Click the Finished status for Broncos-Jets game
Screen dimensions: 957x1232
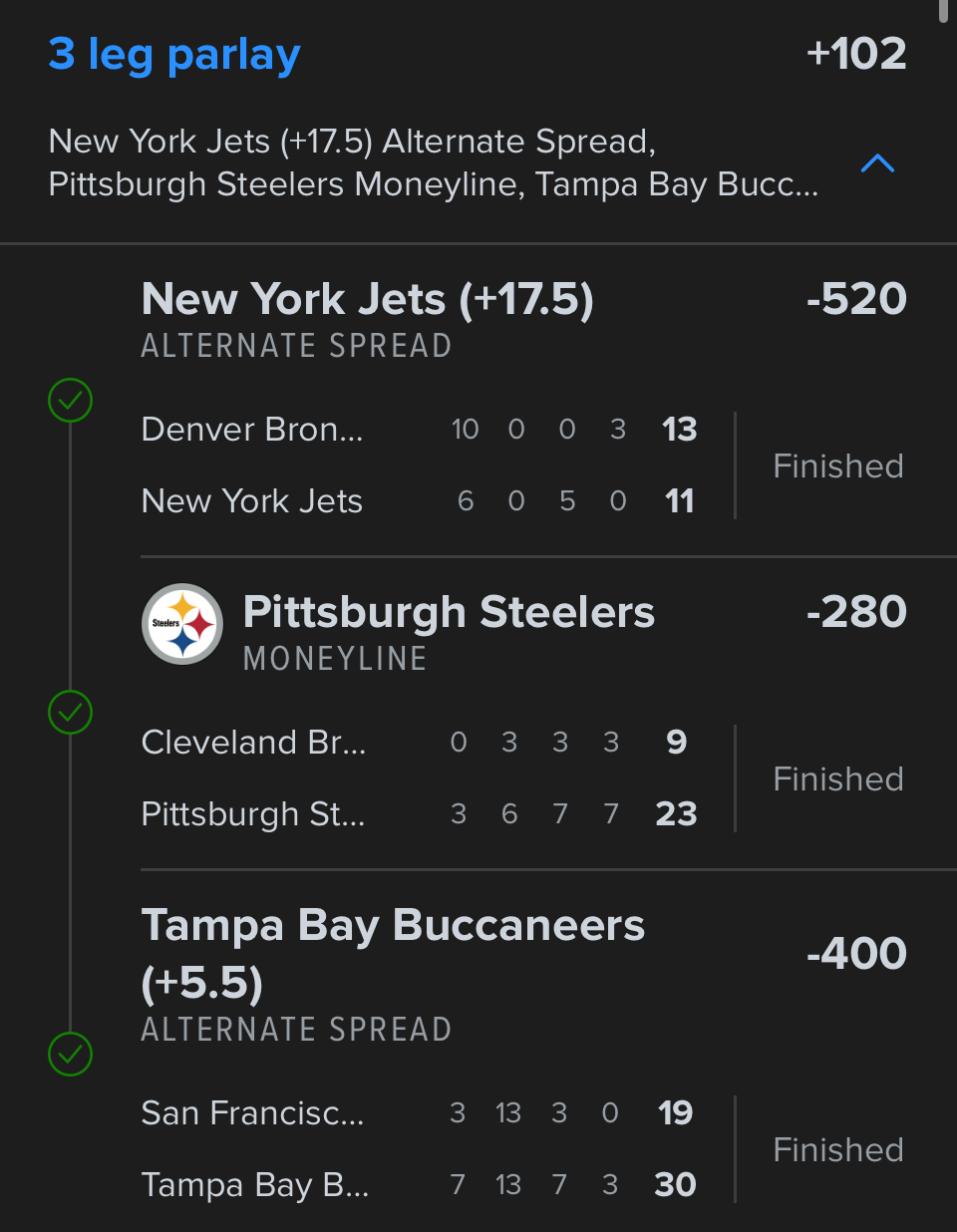click(838, 466)
